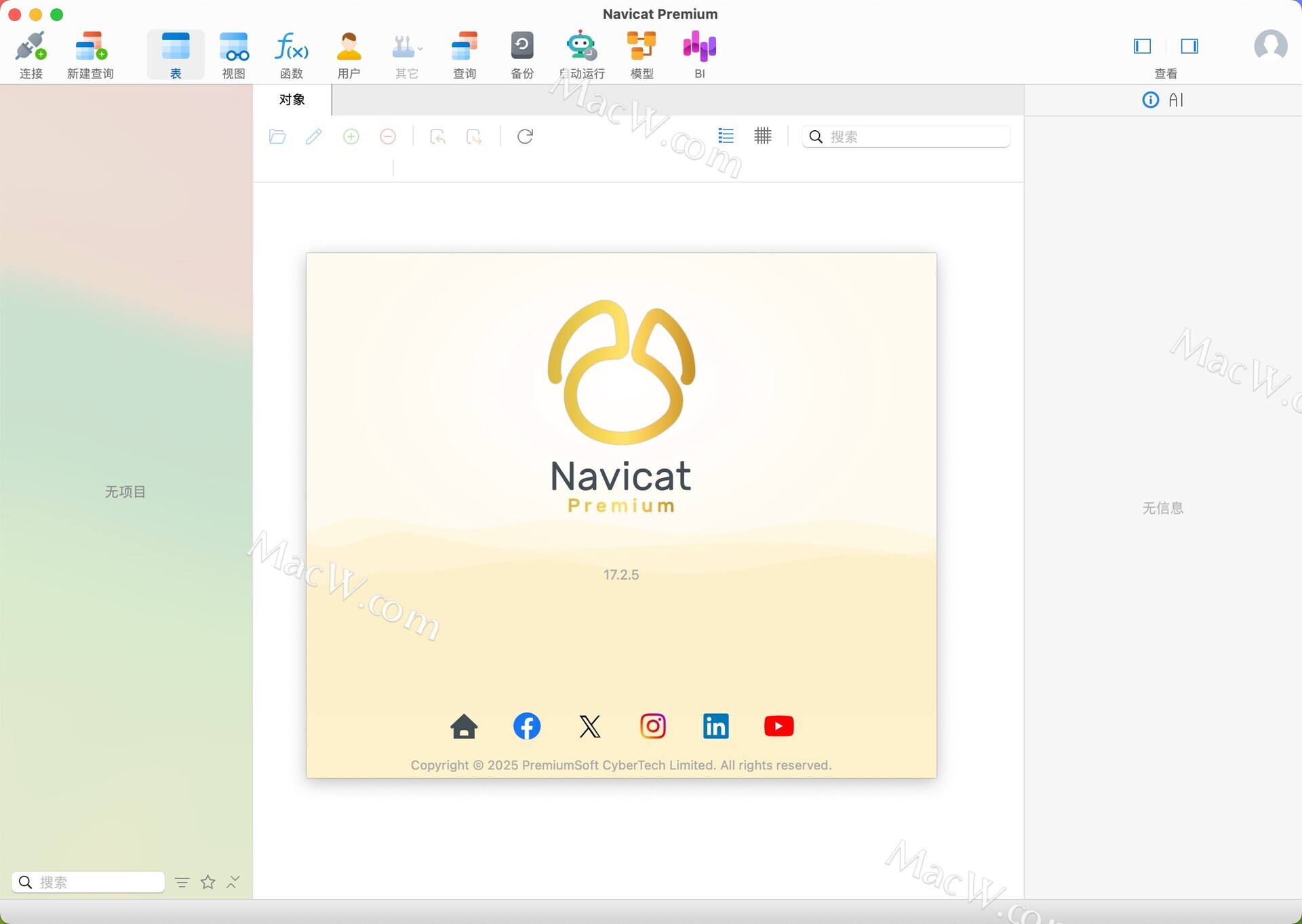Screen dimensions: 1302x924
Task: Switch to the Objects (对象) tab
Action: (x=292, y=100)
